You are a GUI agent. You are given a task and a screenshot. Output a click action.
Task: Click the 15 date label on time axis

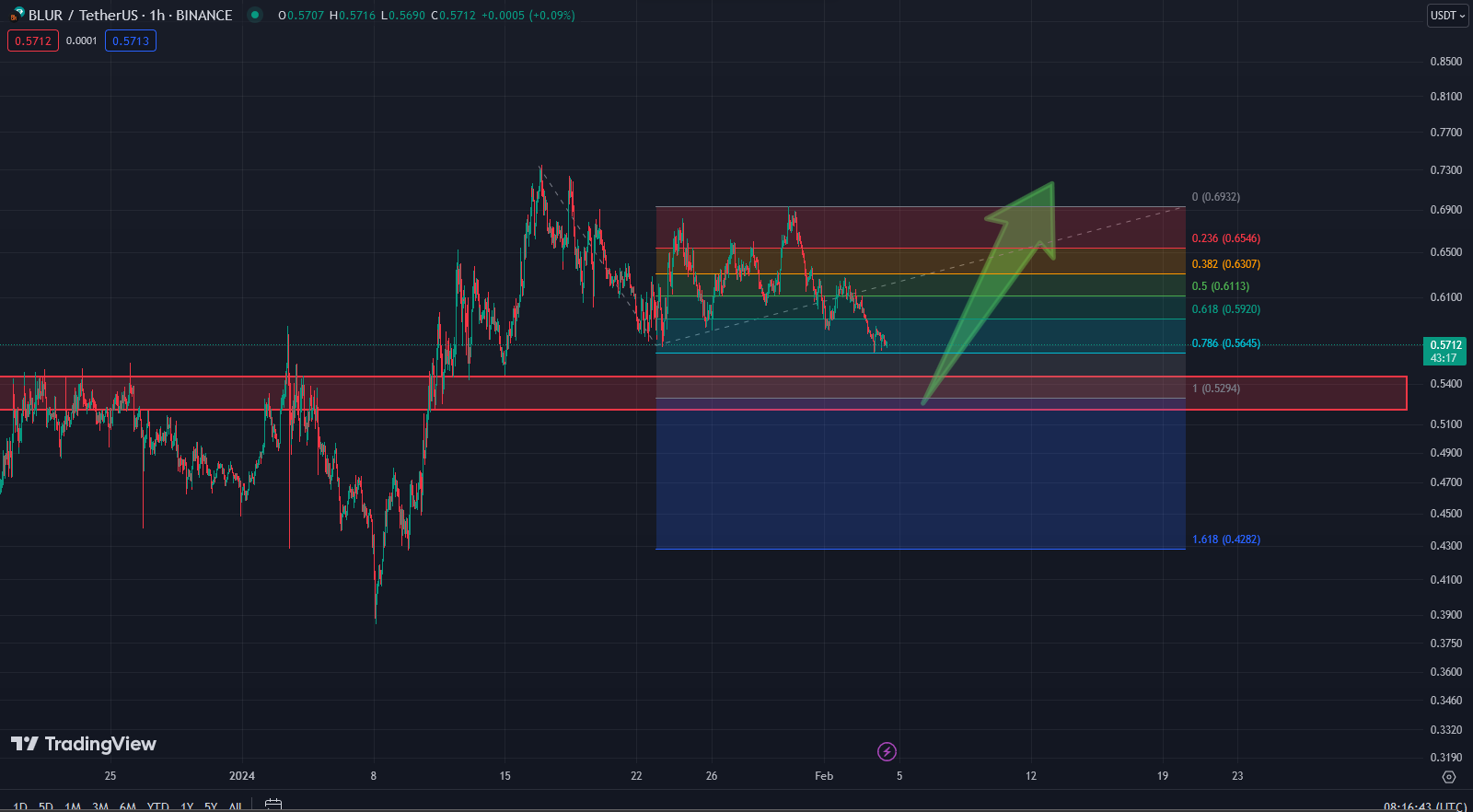[505, 776]
